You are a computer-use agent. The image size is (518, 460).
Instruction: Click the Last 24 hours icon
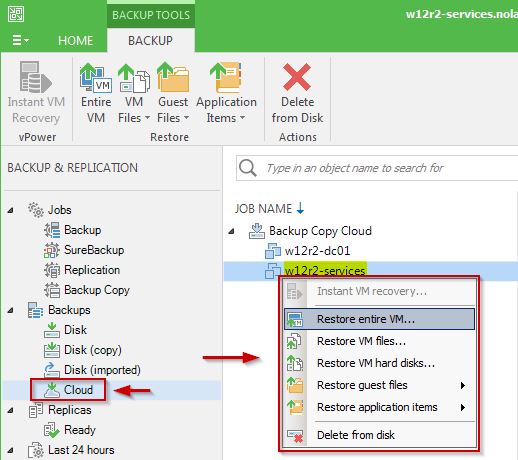[36, 450]
